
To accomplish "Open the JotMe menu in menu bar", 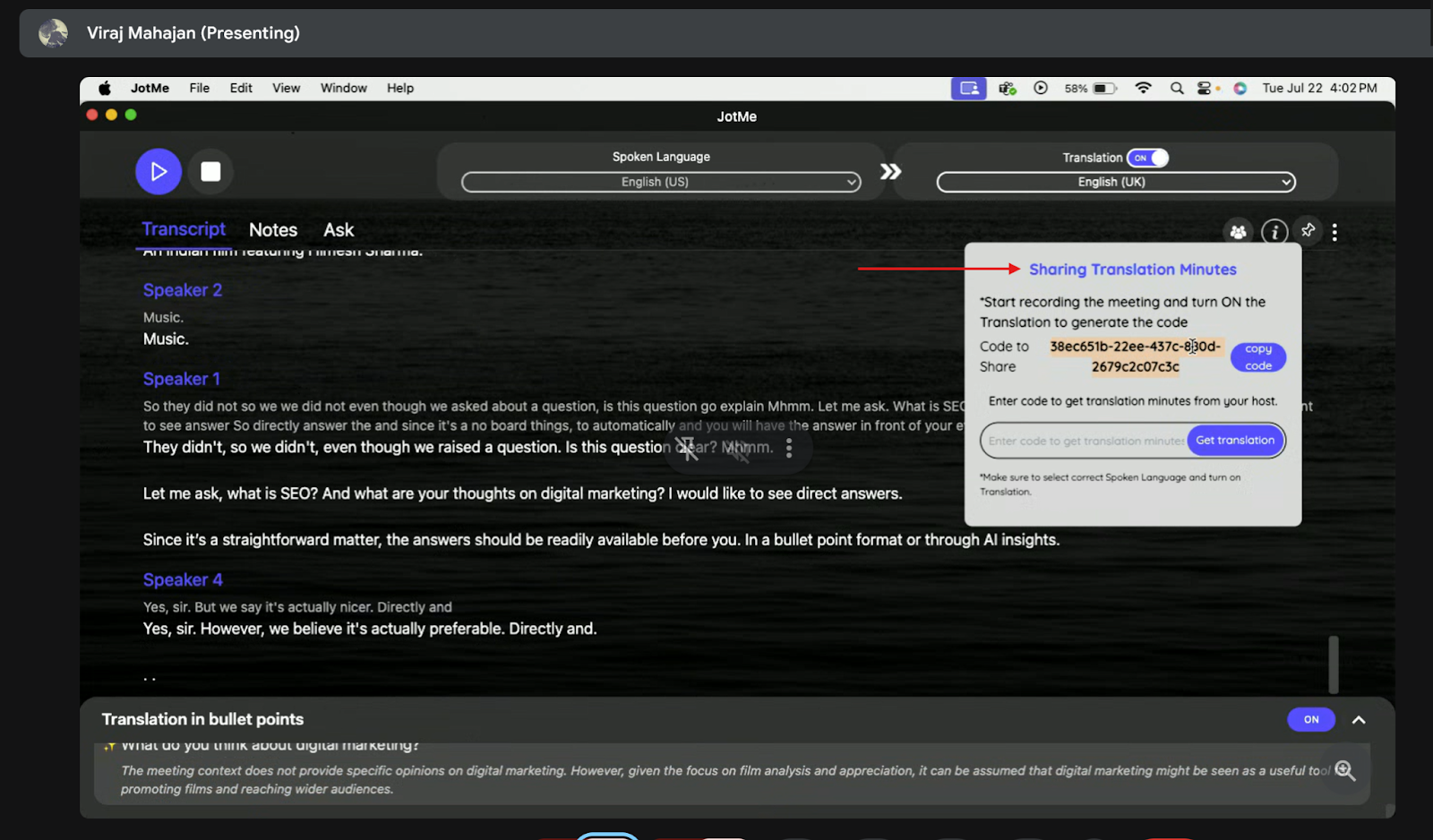I will pos(150,88).
